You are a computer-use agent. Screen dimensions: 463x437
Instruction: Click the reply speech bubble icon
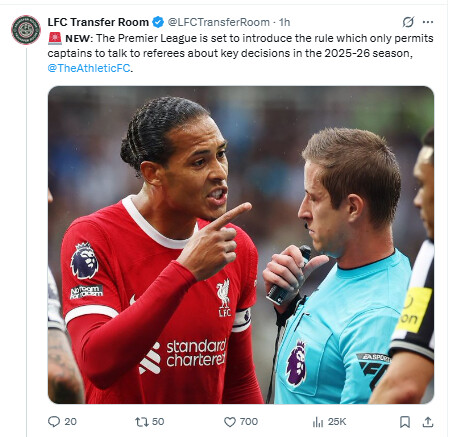[54, 422]
